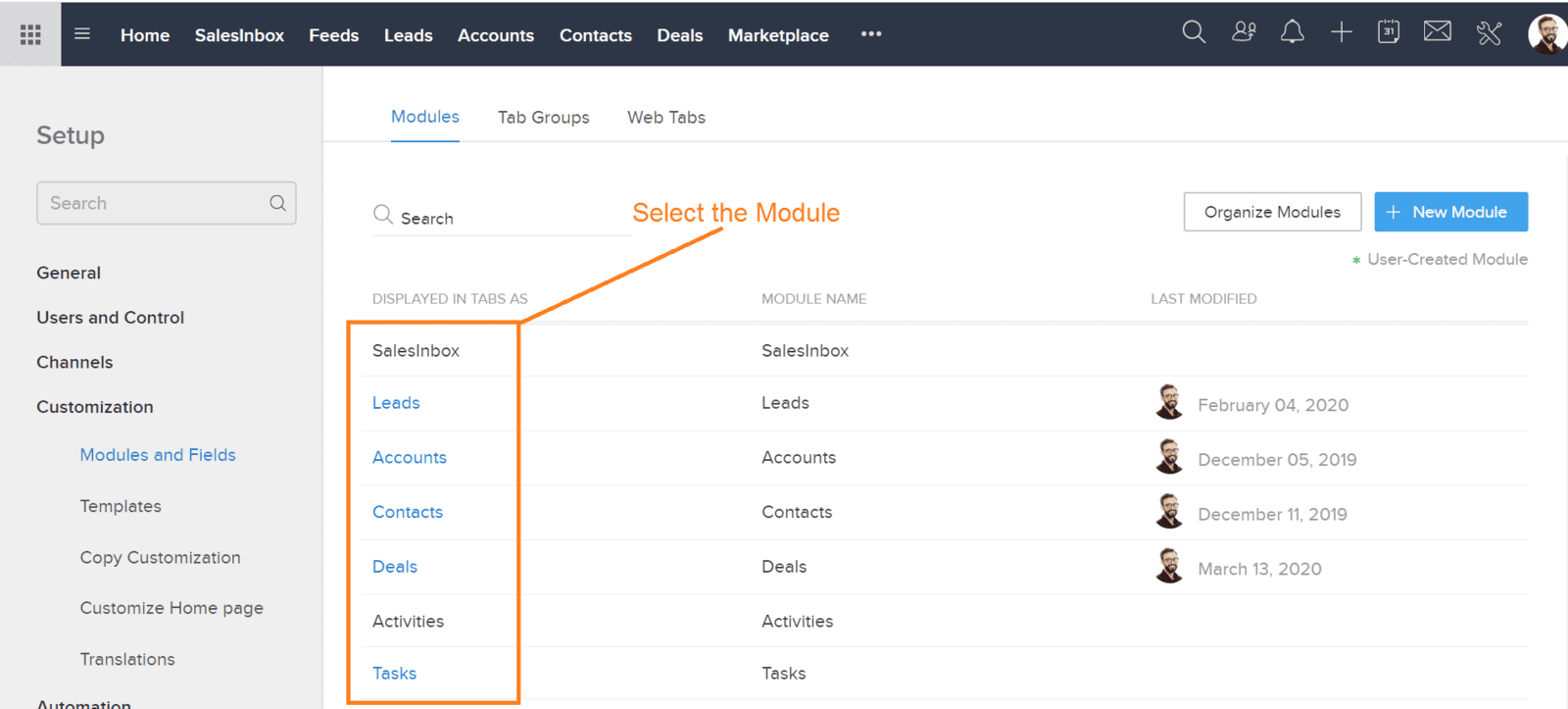The height and width of the screenshot is (709, 1568).
Task: Select Modules and Fields in sidebar
Action: [x=158, y=455]
